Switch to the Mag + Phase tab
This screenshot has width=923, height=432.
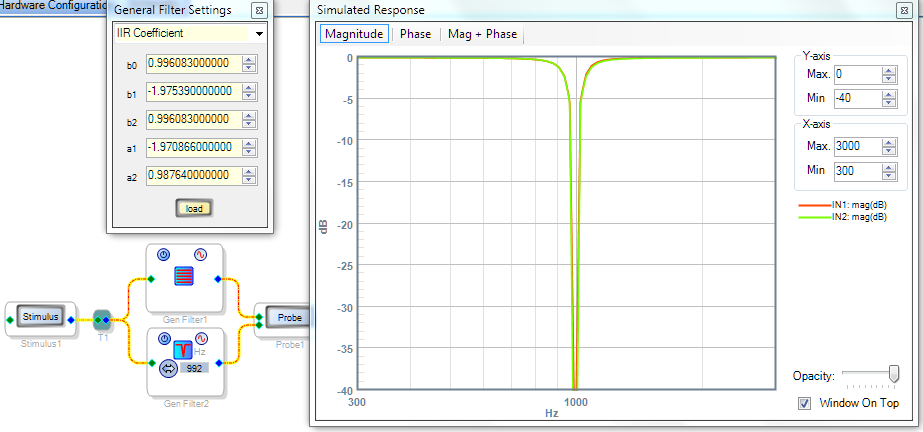pos(482,34)
